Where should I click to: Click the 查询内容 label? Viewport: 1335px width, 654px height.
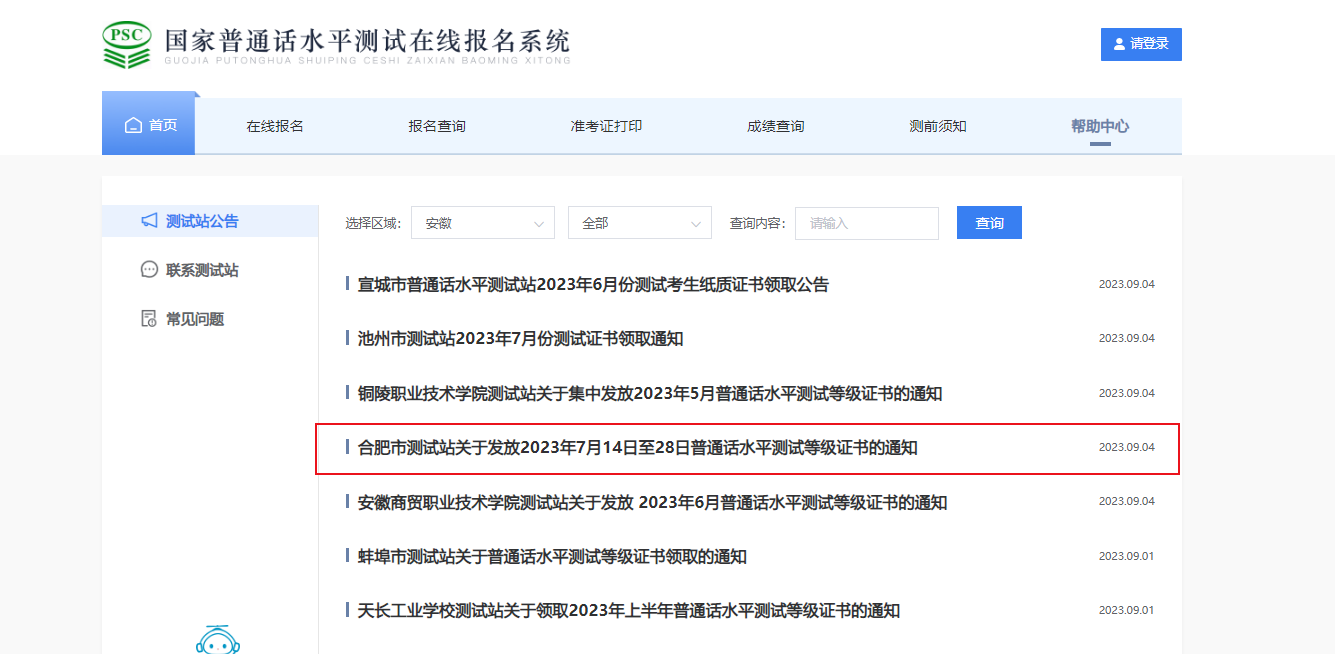coord(757,223)
